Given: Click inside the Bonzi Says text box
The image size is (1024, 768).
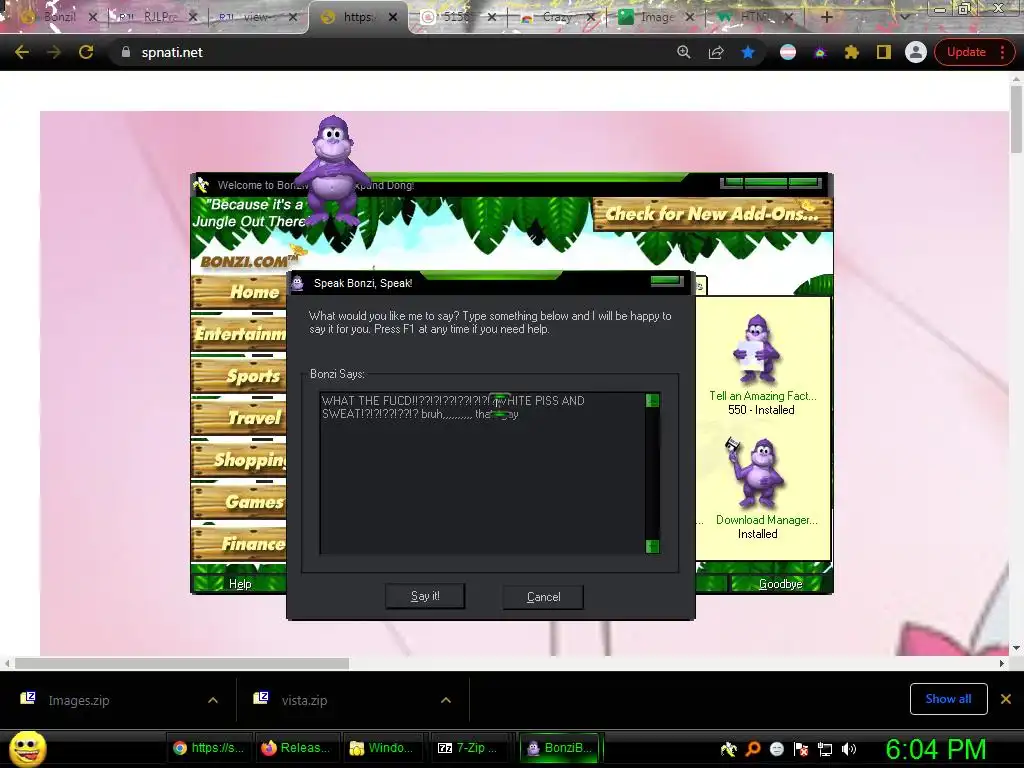Looking at the screenshot, I should (482, 473).
